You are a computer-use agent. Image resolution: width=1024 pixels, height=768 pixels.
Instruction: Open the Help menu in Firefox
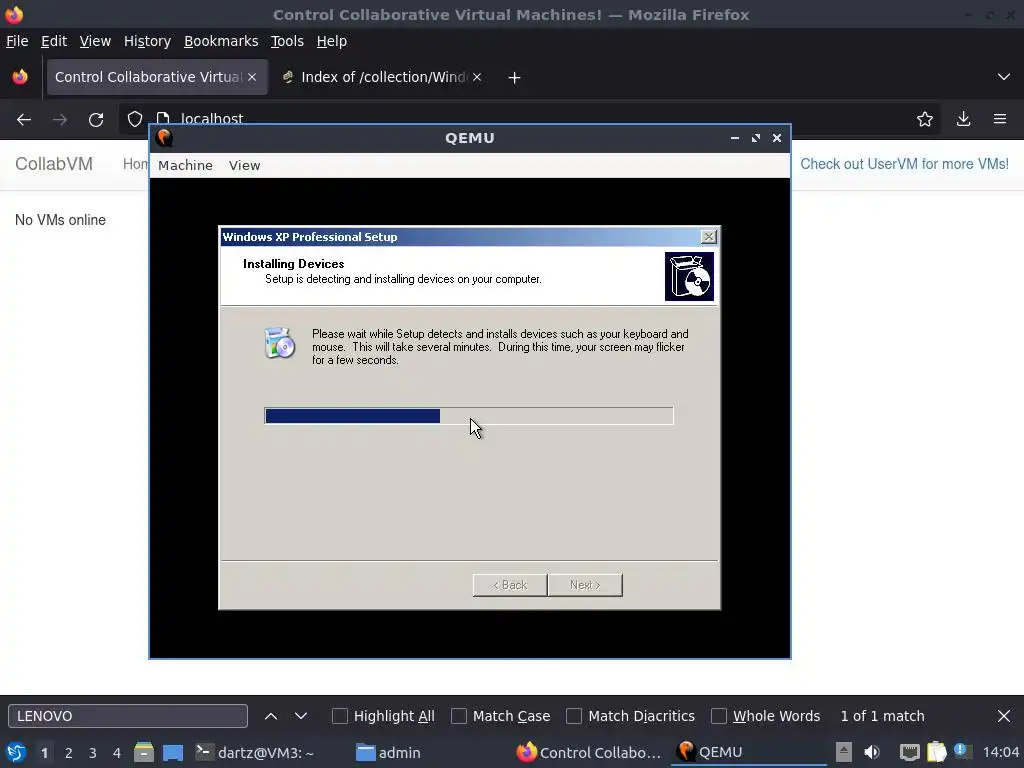tap(331, 41)
